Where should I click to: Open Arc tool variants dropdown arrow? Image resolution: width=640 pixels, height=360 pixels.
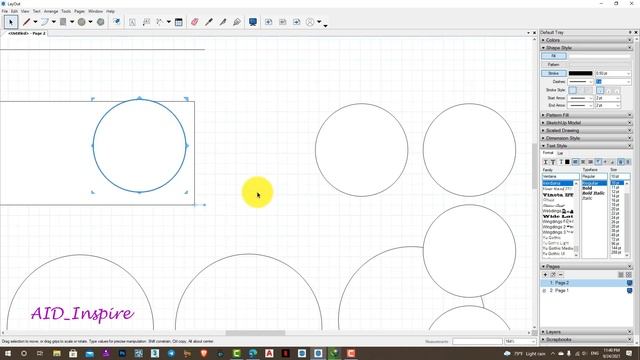click(53, 22)
